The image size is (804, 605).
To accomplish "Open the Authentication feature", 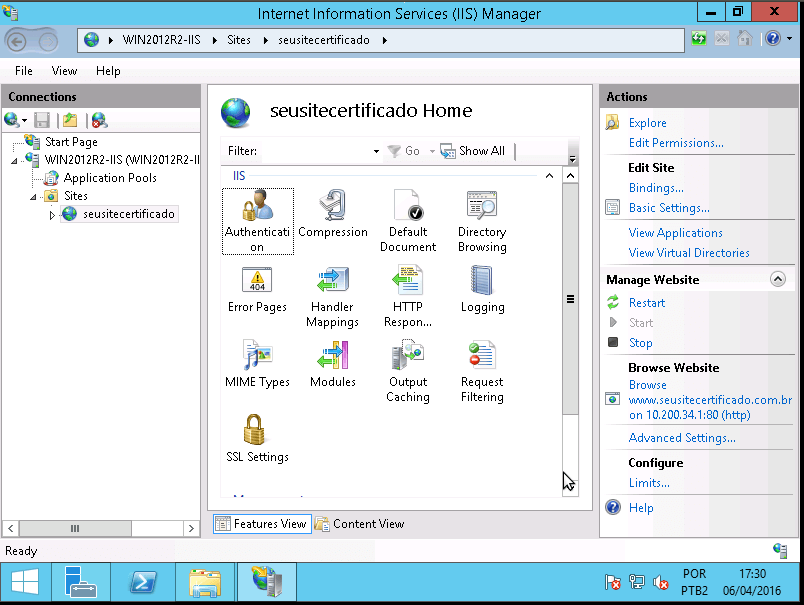I will point(257,221).
